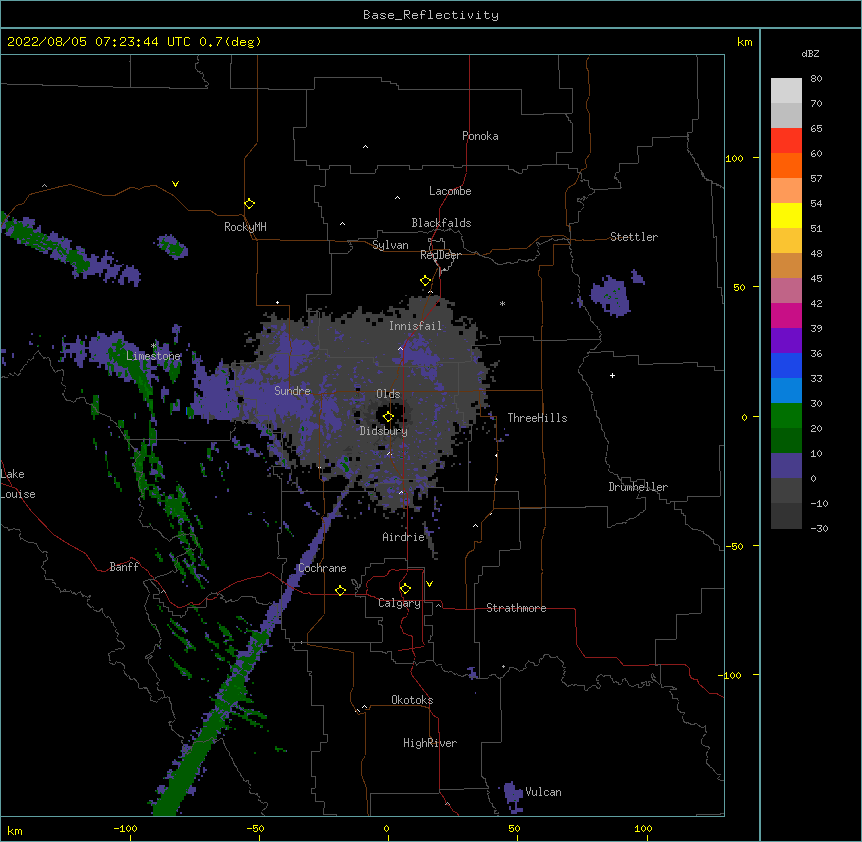862x842 pixels.
Task: Click the Didsbury town label
Action: pos(384,431)
